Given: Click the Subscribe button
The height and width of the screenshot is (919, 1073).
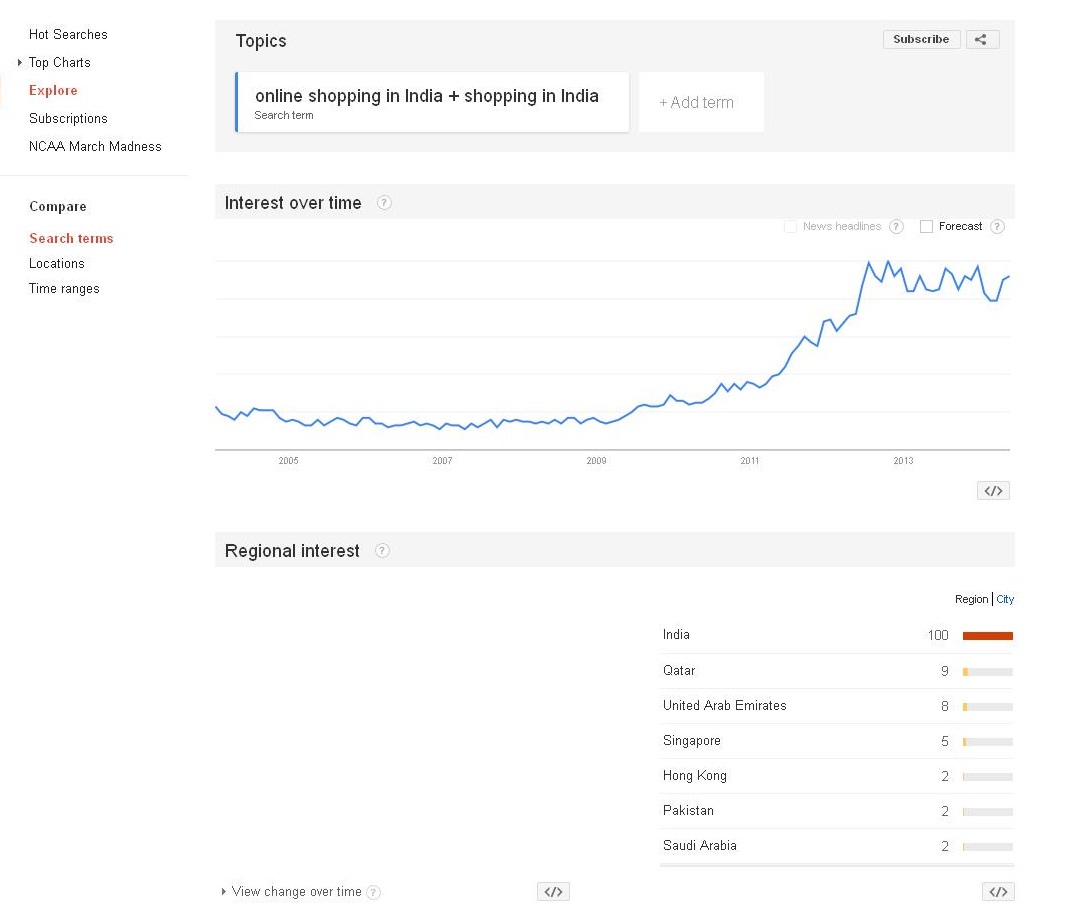Looking at the screenshot, I should 921,40.
